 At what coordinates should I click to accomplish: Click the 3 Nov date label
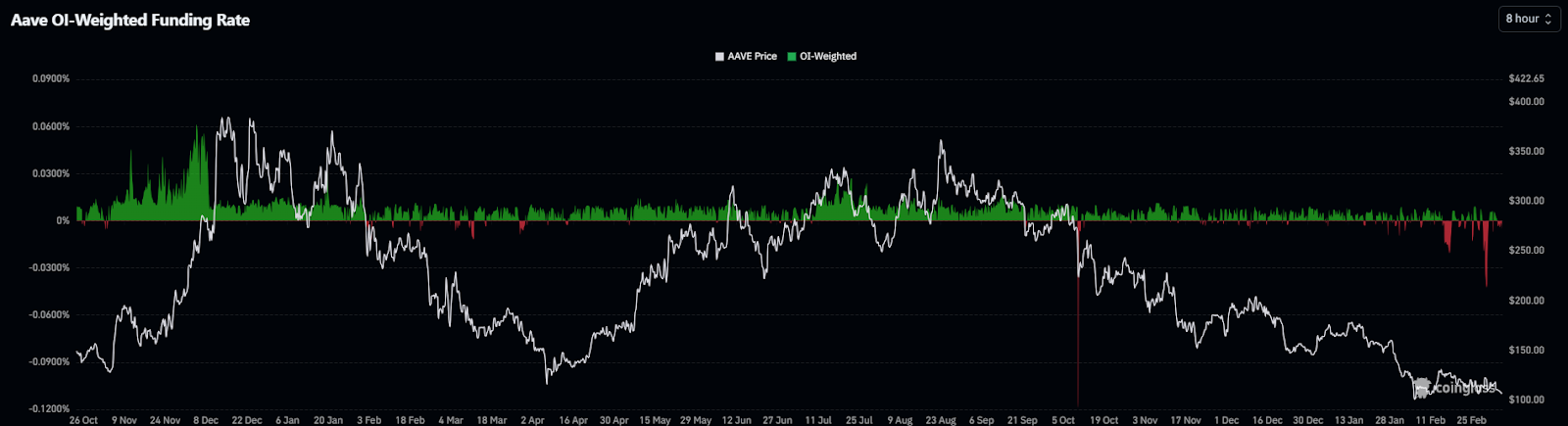click(1145, 420)
